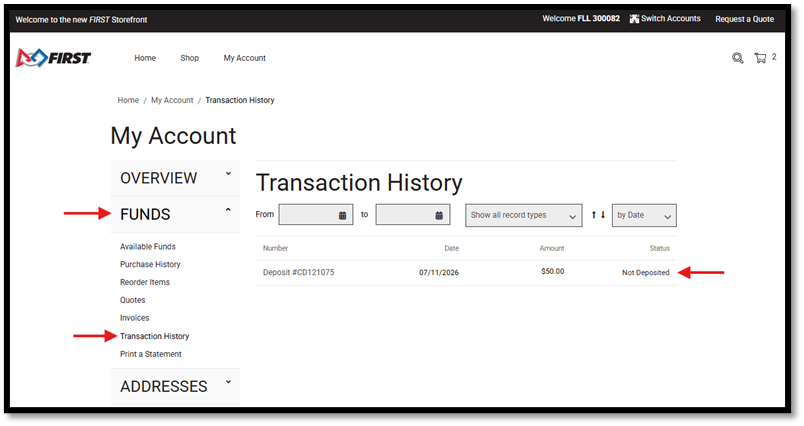Click the Welcome FLL 300082 text
804x426 pixels.
(581, 18)
